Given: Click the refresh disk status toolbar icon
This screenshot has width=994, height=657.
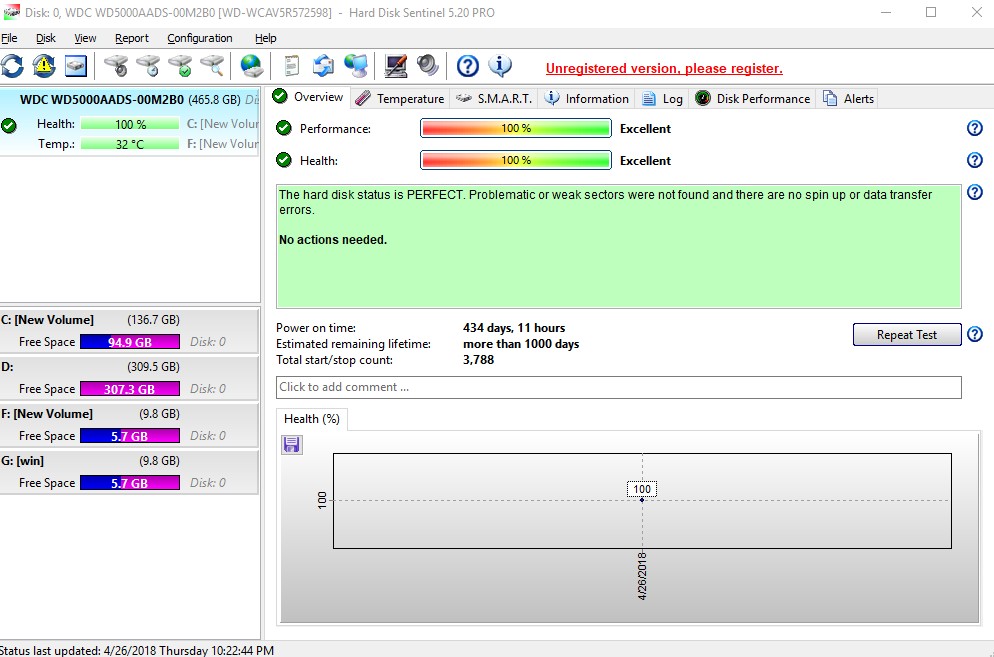Looking at the screenshot, I should click(x=12, y=66).
